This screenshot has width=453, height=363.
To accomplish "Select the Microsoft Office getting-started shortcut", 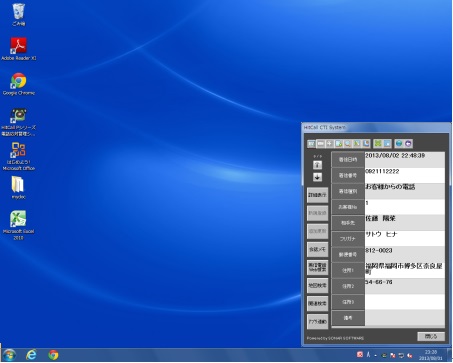I will [18, 156].
